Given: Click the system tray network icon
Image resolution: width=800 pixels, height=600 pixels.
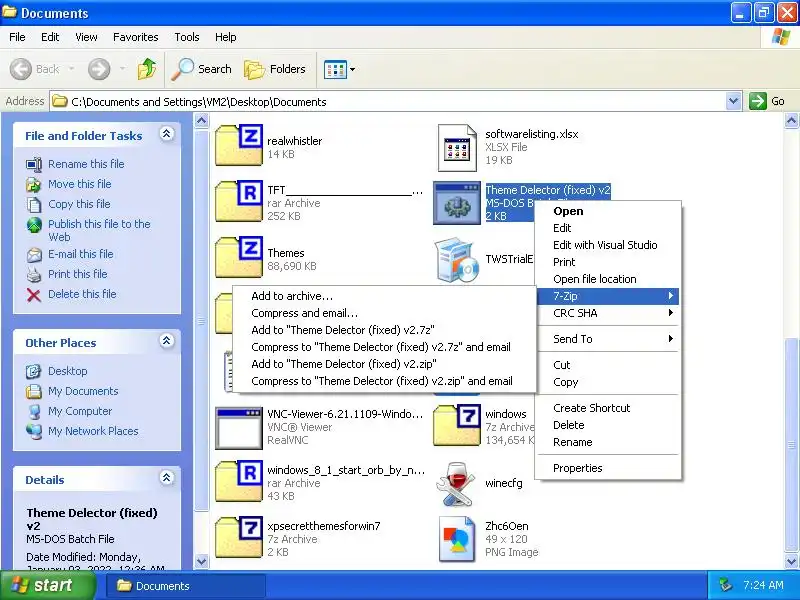Looking at the screenshot, I should [725, 585].
